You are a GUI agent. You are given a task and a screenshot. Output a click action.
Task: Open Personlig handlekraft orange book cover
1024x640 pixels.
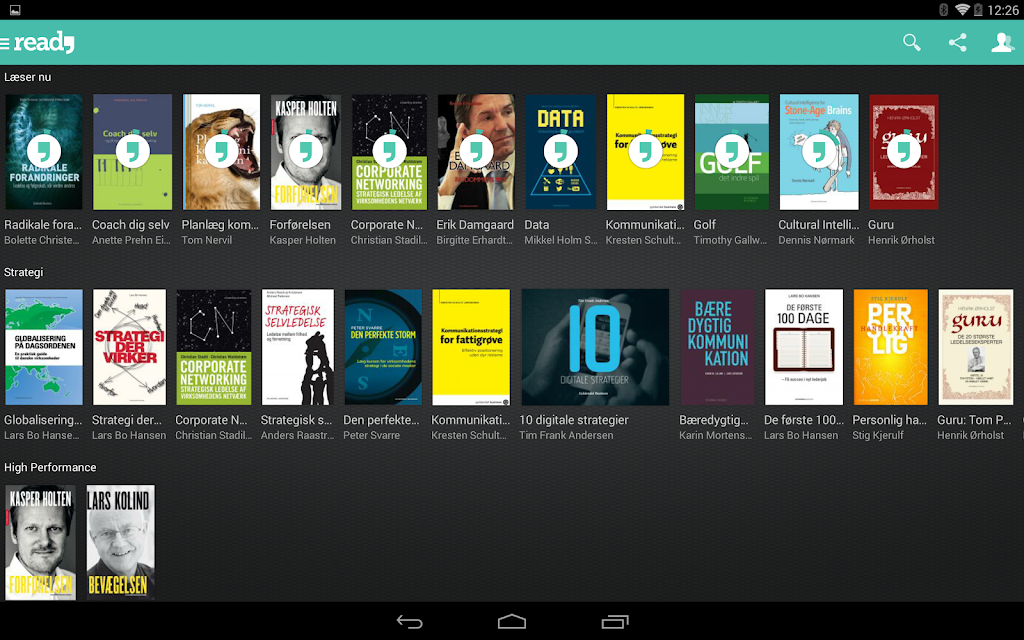(890, 347)
